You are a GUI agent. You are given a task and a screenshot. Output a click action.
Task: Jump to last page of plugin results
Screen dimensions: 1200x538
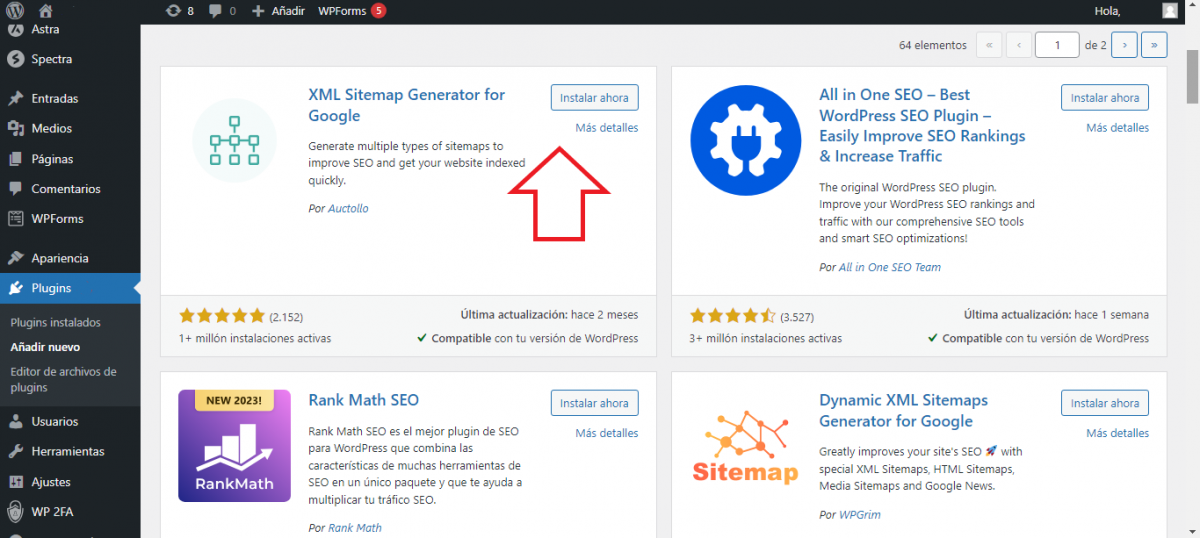tap(1155, 45)
